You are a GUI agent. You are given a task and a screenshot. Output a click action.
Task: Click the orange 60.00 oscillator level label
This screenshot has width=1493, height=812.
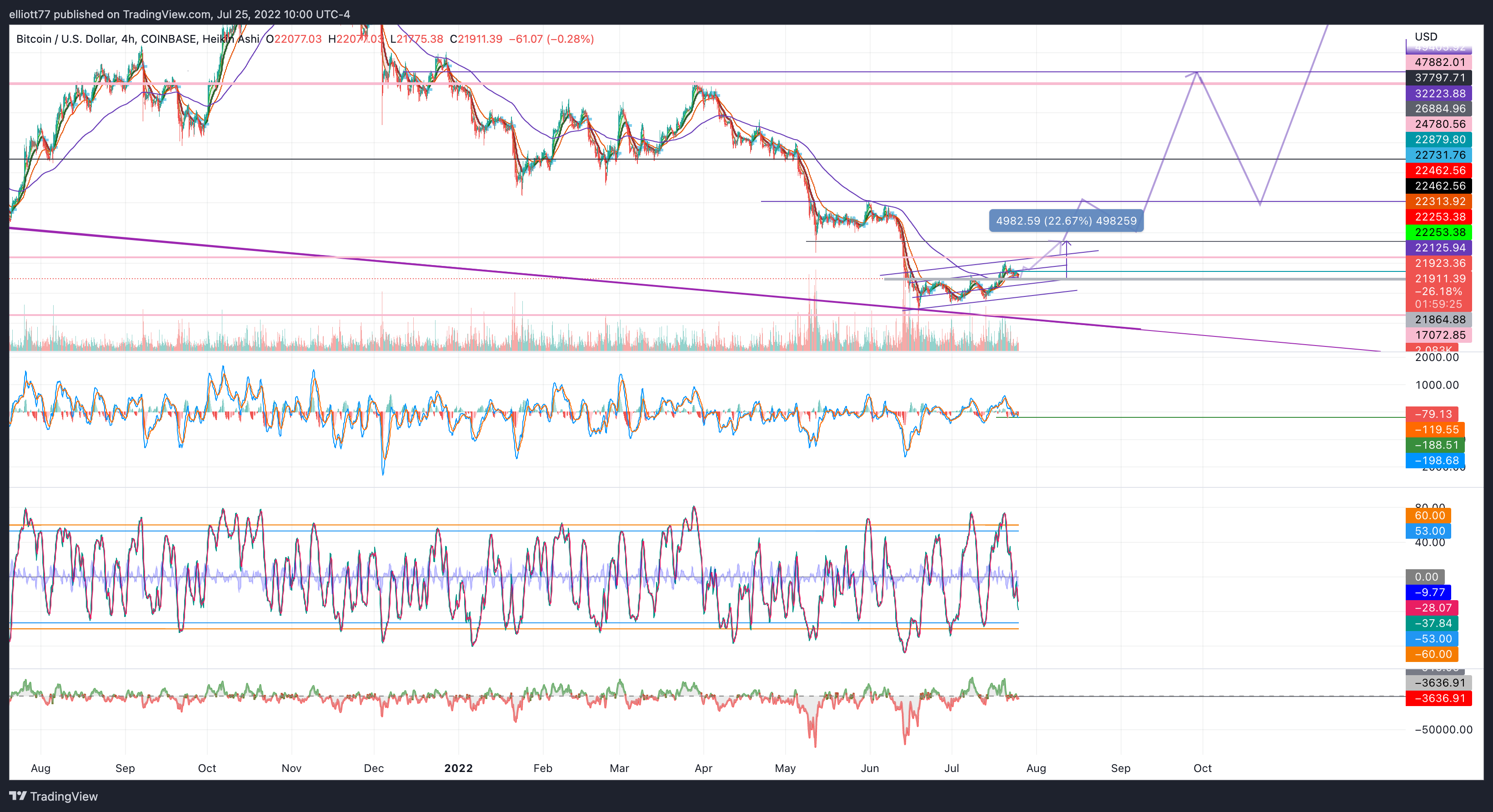[x=1428, y=516]
